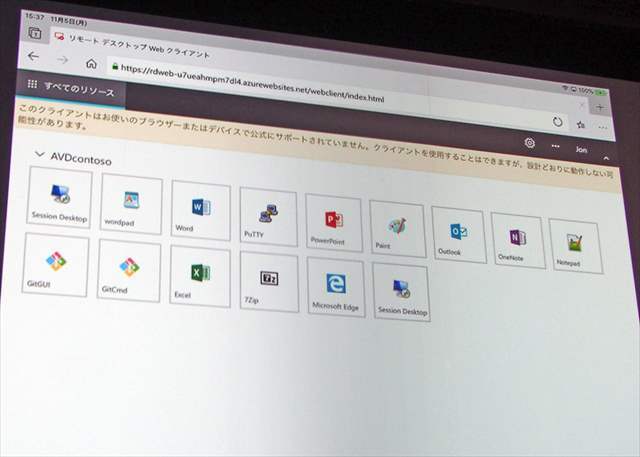This screenshot has height=457, width=640.
Task: Launch the wordpad app tile
Action: pyautogui.click(x=131, y=204)
